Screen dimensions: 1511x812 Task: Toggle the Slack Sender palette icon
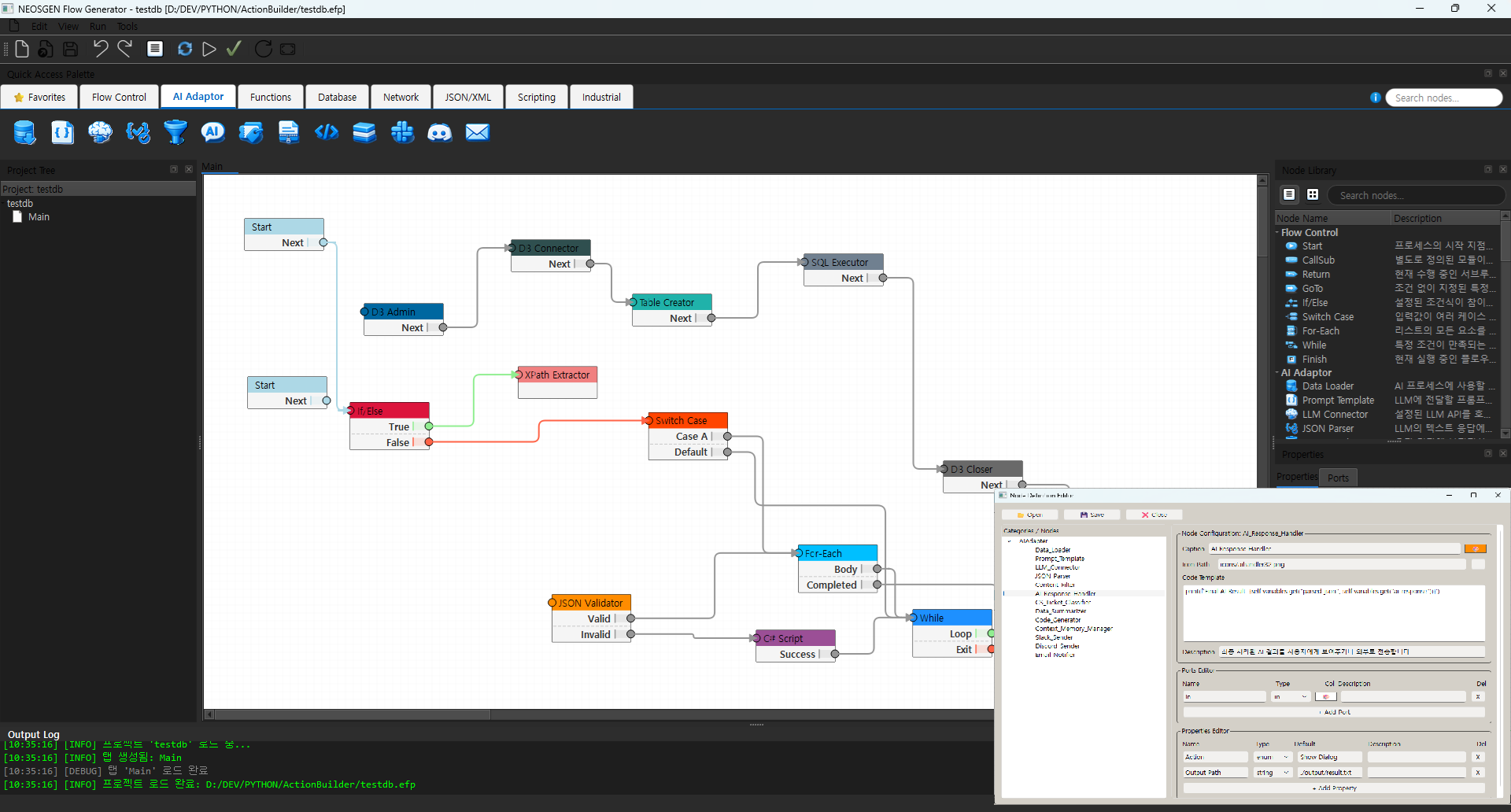click(402, 132)
